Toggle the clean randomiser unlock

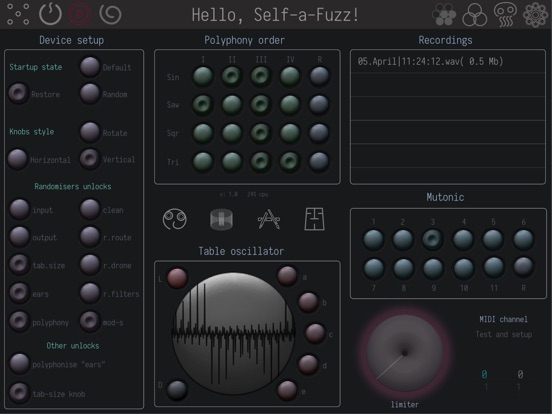coord(90,209)
